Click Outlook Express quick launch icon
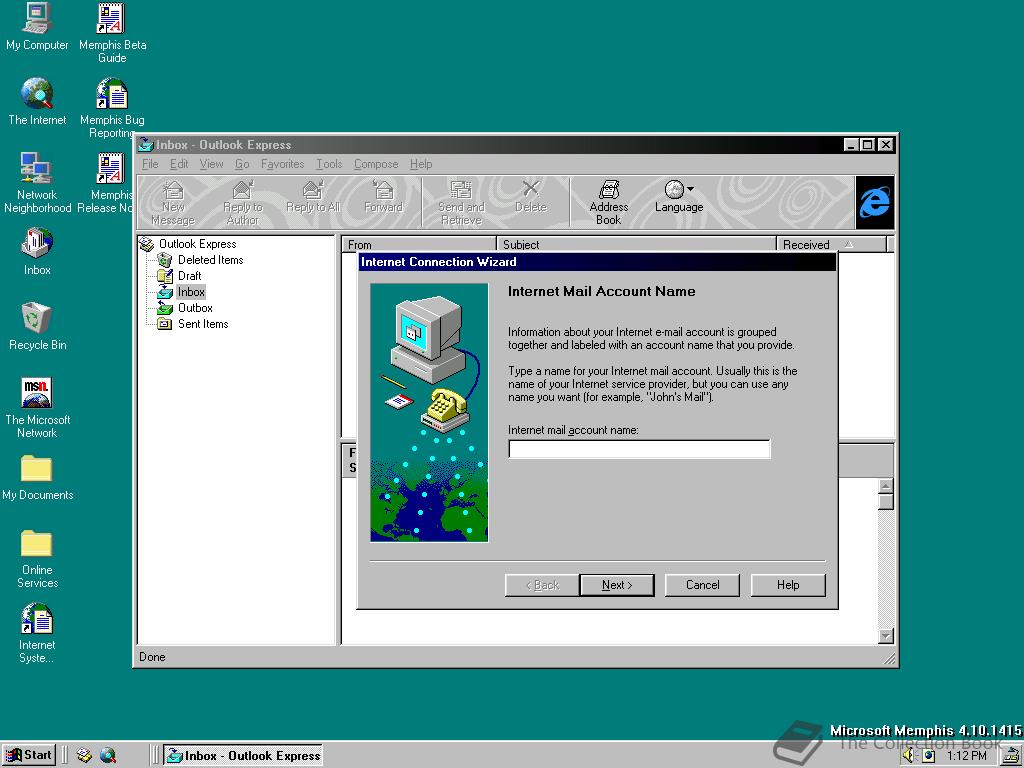This screenshot has width=1024, height=768. 84,756
